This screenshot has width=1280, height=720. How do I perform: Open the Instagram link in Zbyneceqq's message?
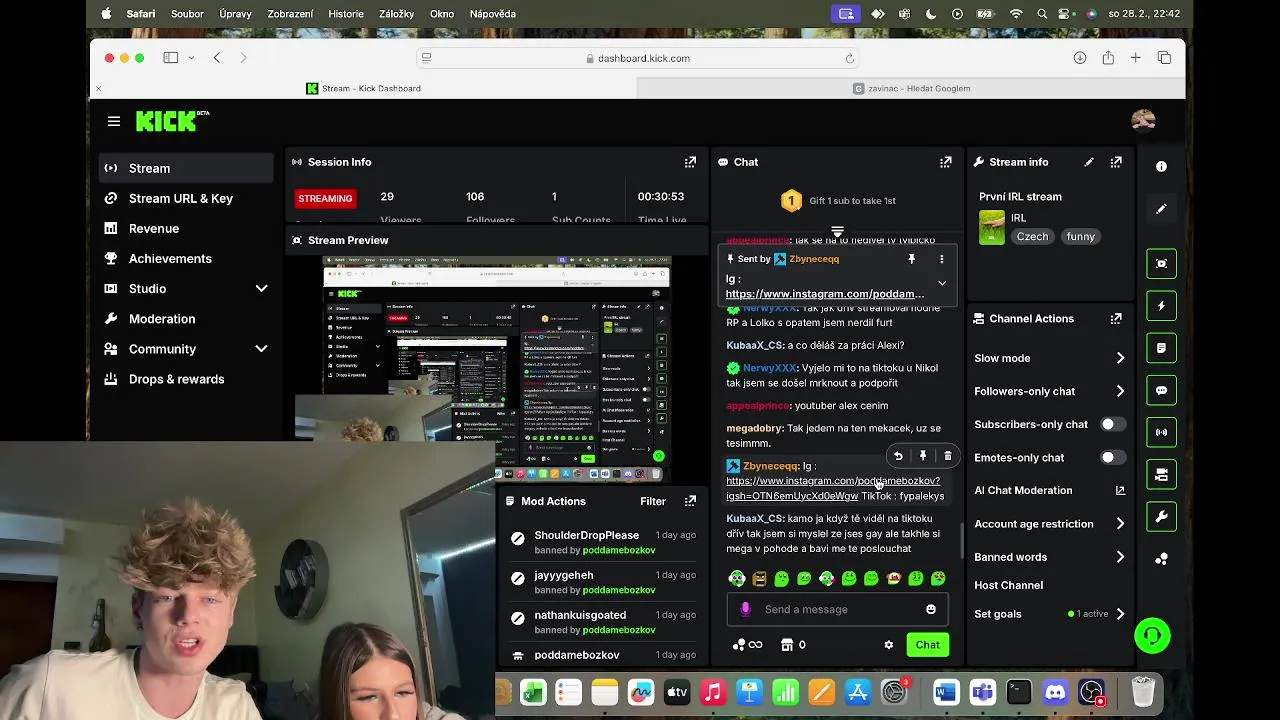(833, 488)
